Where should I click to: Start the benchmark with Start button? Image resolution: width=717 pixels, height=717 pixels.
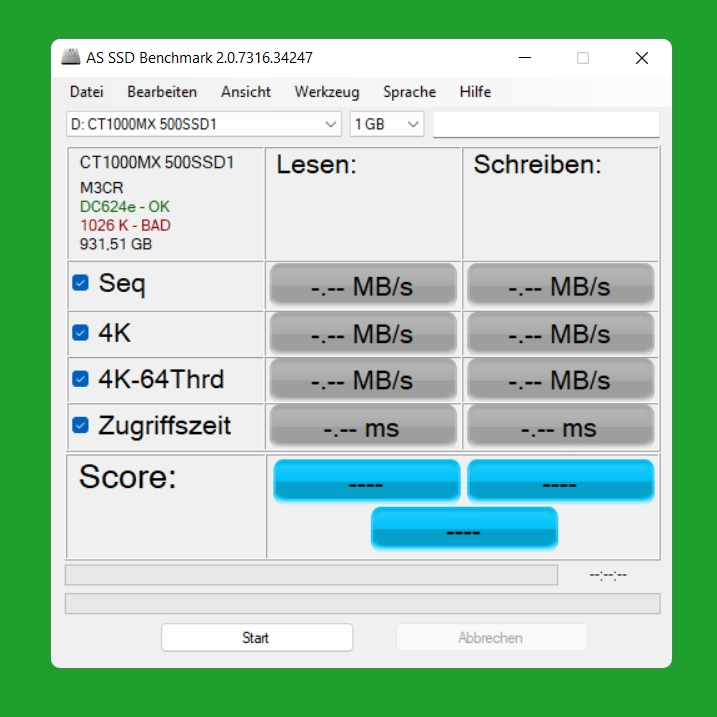point(257,637)
